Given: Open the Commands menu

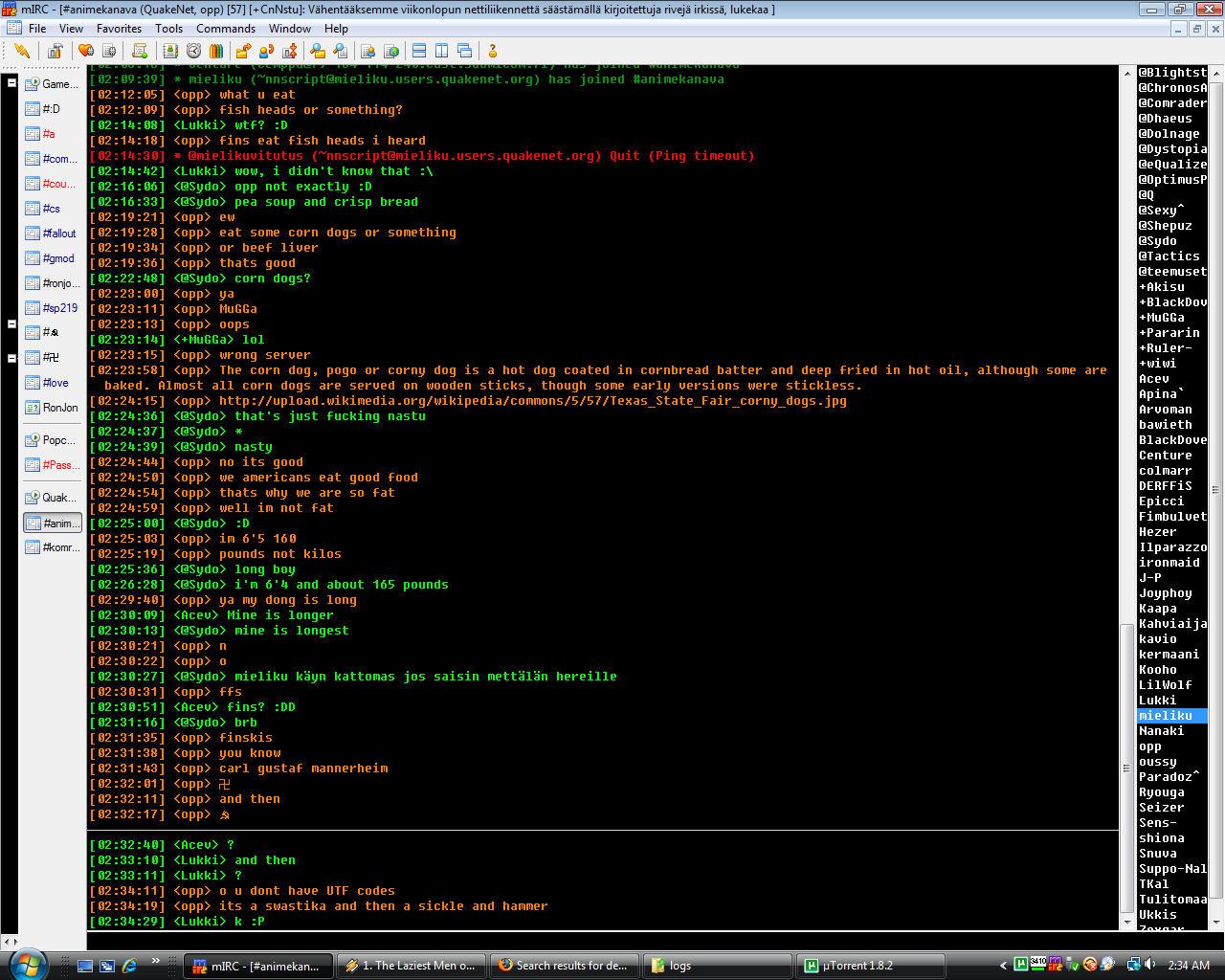Looking at the screenshot, I should click(225, 29).
